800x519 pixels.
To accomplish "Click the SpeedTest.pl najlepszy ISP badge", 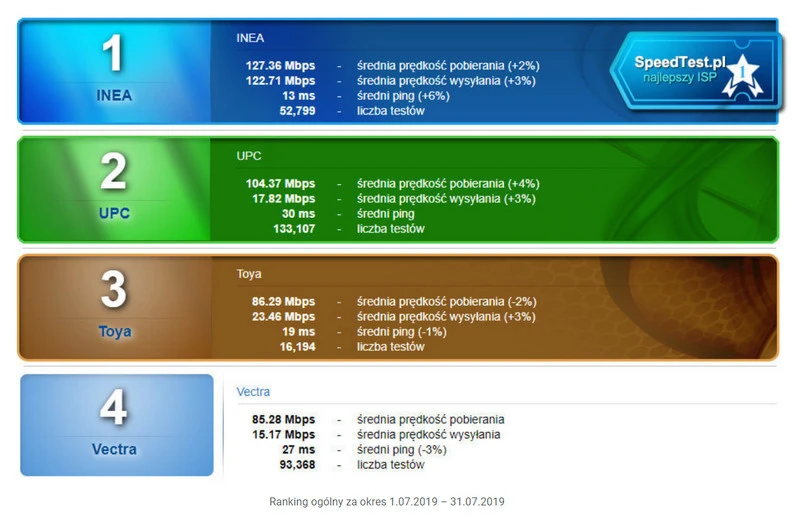I will click(x=682, y=69).
